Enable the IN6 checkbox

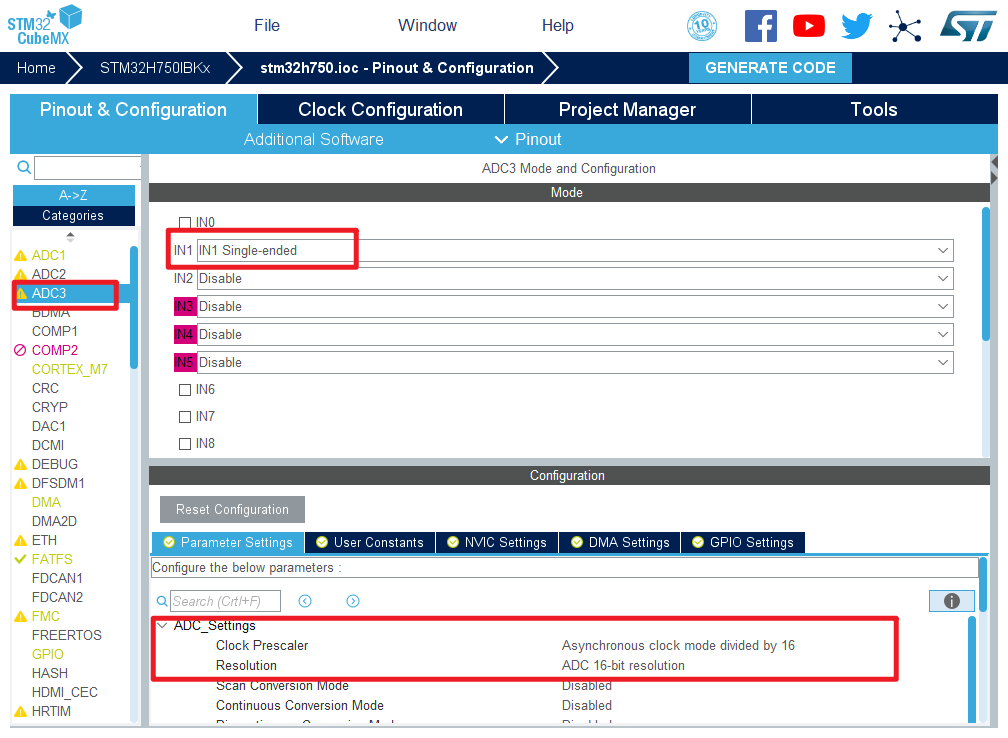pos(184,390)
